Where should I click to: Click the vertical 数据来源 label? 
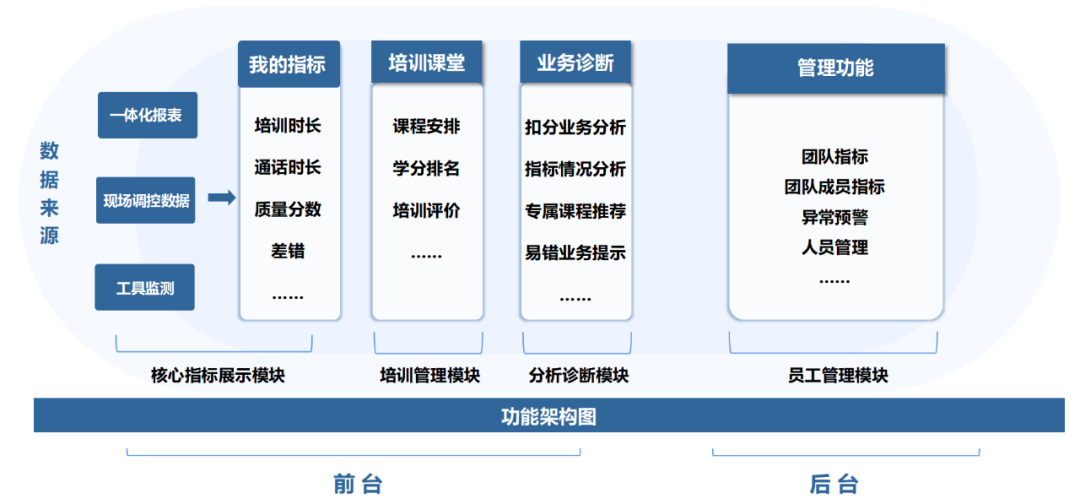click(x=49, y=193)
